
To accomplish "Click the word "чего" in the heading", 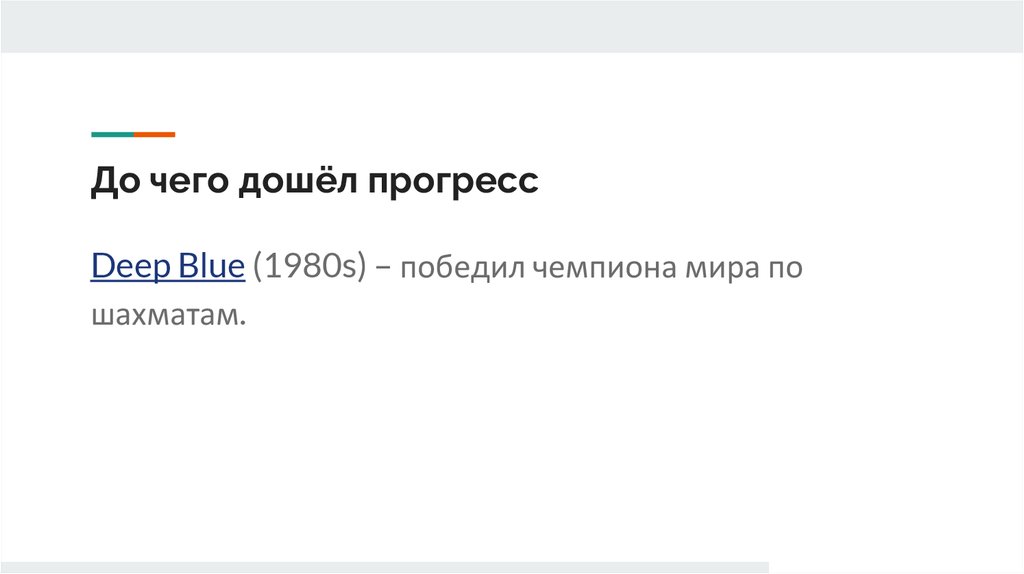I will coord(186,184).
